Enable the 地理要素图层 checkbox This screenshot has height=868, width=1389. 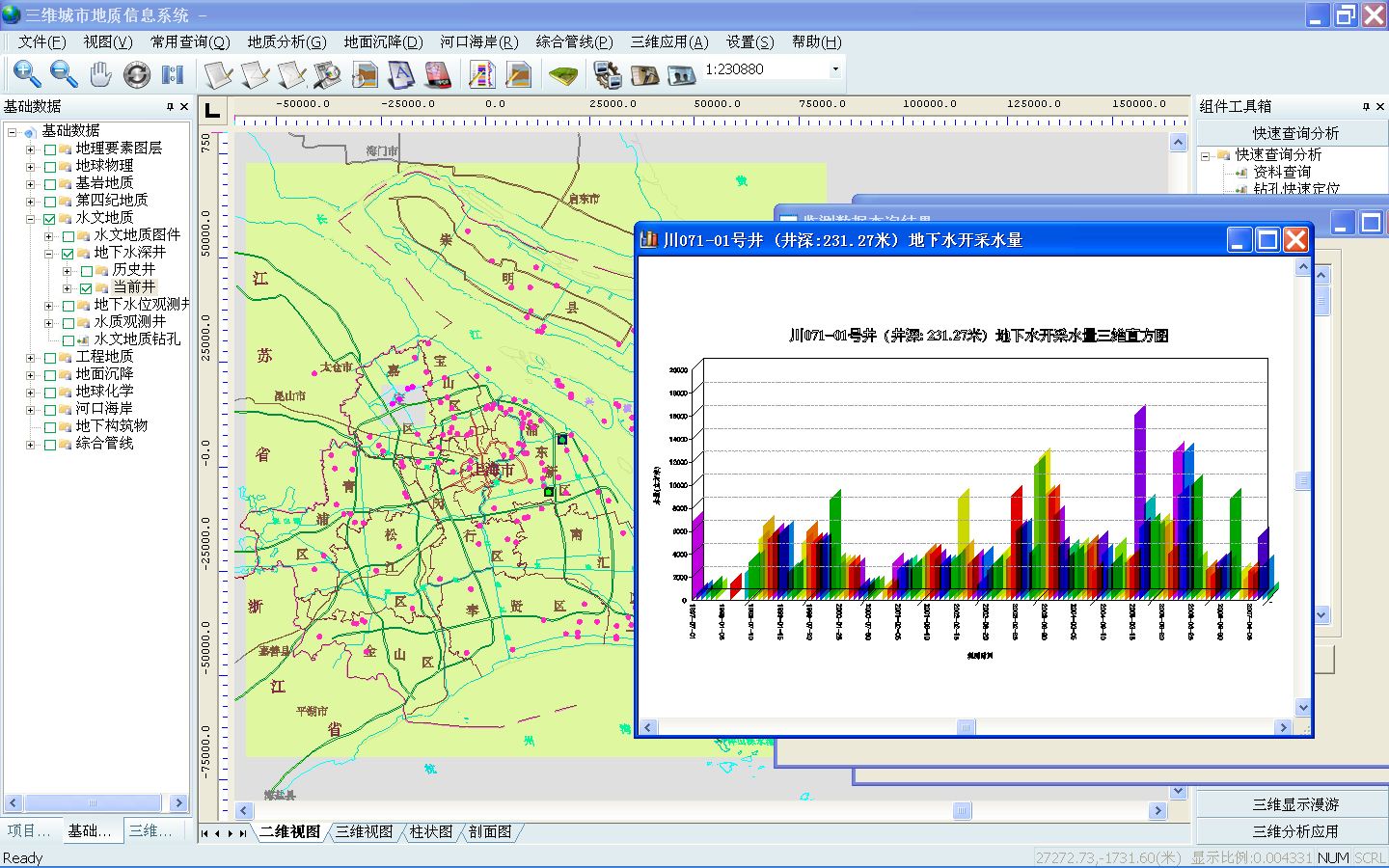50,149
